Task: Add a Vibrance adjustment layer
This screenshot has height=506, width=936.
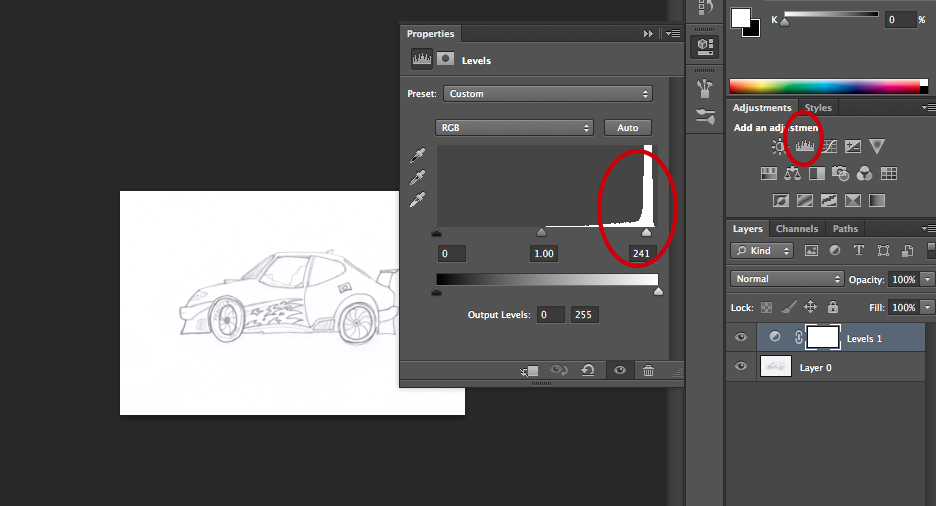Action: click(x=877, y=146)
